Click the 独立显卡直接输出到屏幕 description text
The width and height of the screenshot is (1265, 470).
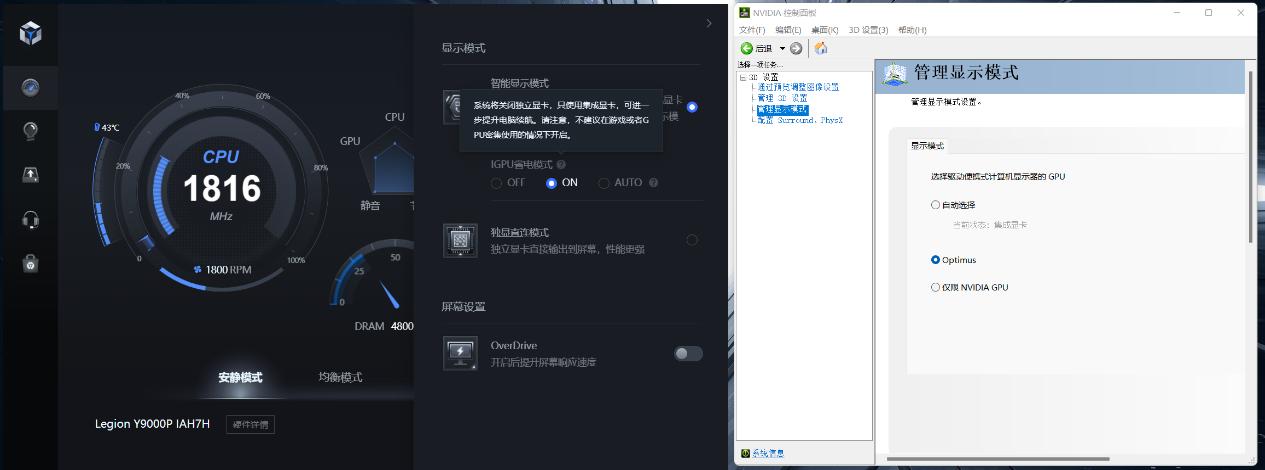click(x=568, y=249)
